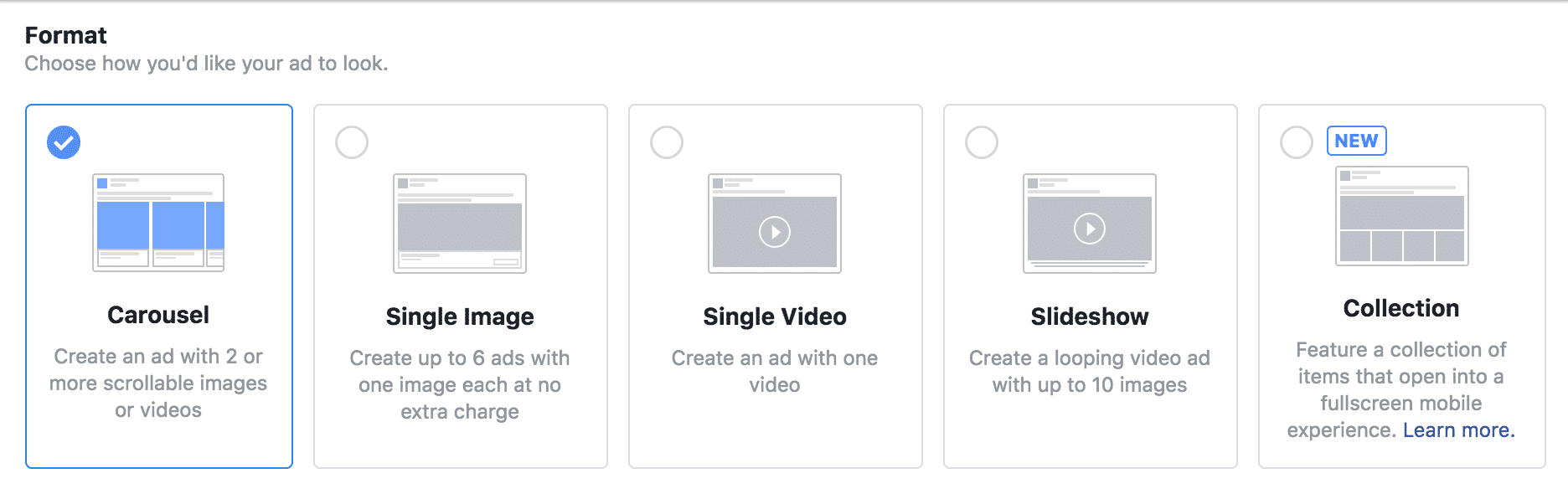Select the Single Image radio button

click(x=352, y=142)
